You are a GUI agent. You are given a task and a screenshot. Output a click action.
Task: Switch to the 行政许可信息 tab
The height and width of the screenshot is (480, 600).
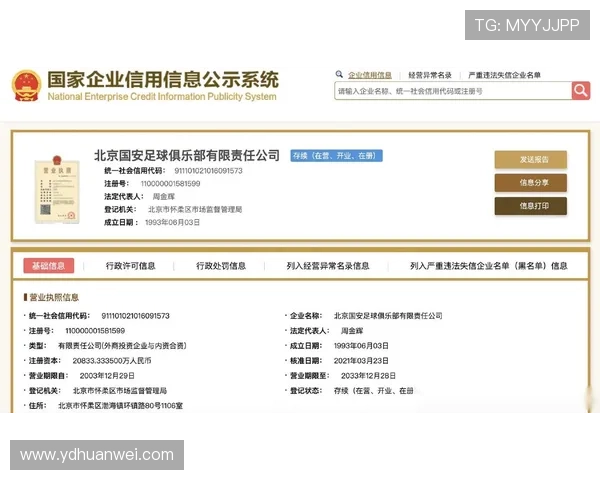coord(130,266)
